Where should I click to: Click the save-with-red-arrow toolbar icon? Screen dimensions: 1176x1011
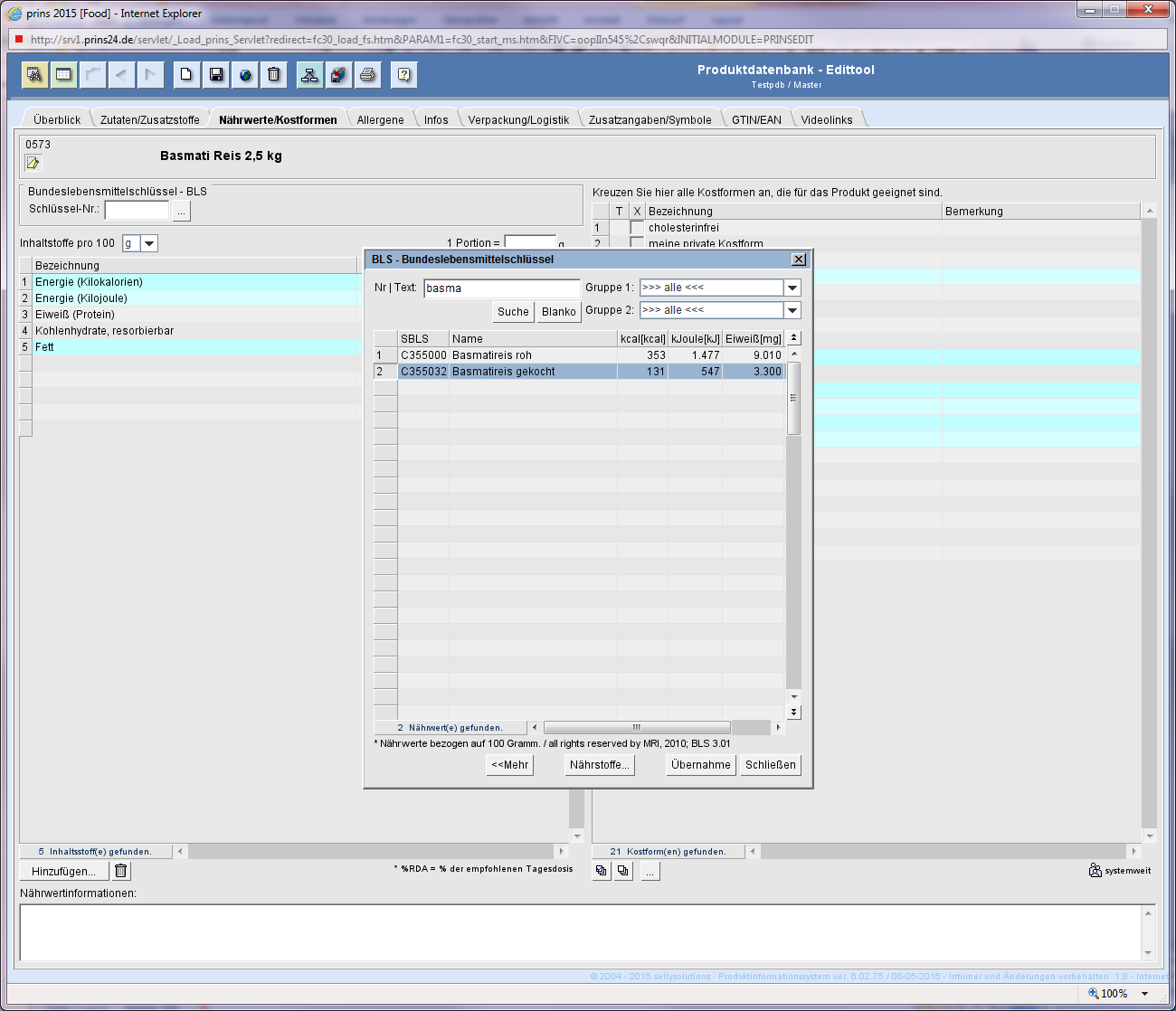[338, 74]
